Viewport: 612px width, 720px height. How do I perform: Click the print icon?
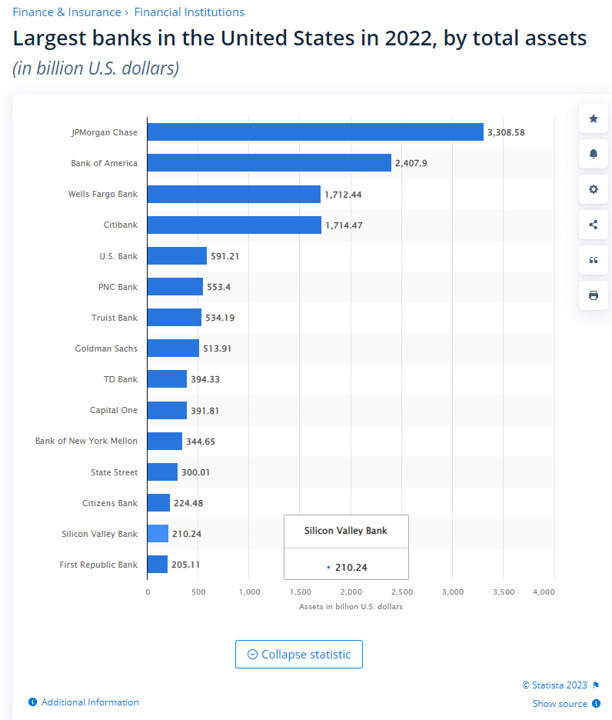click(x=593, y=295)
